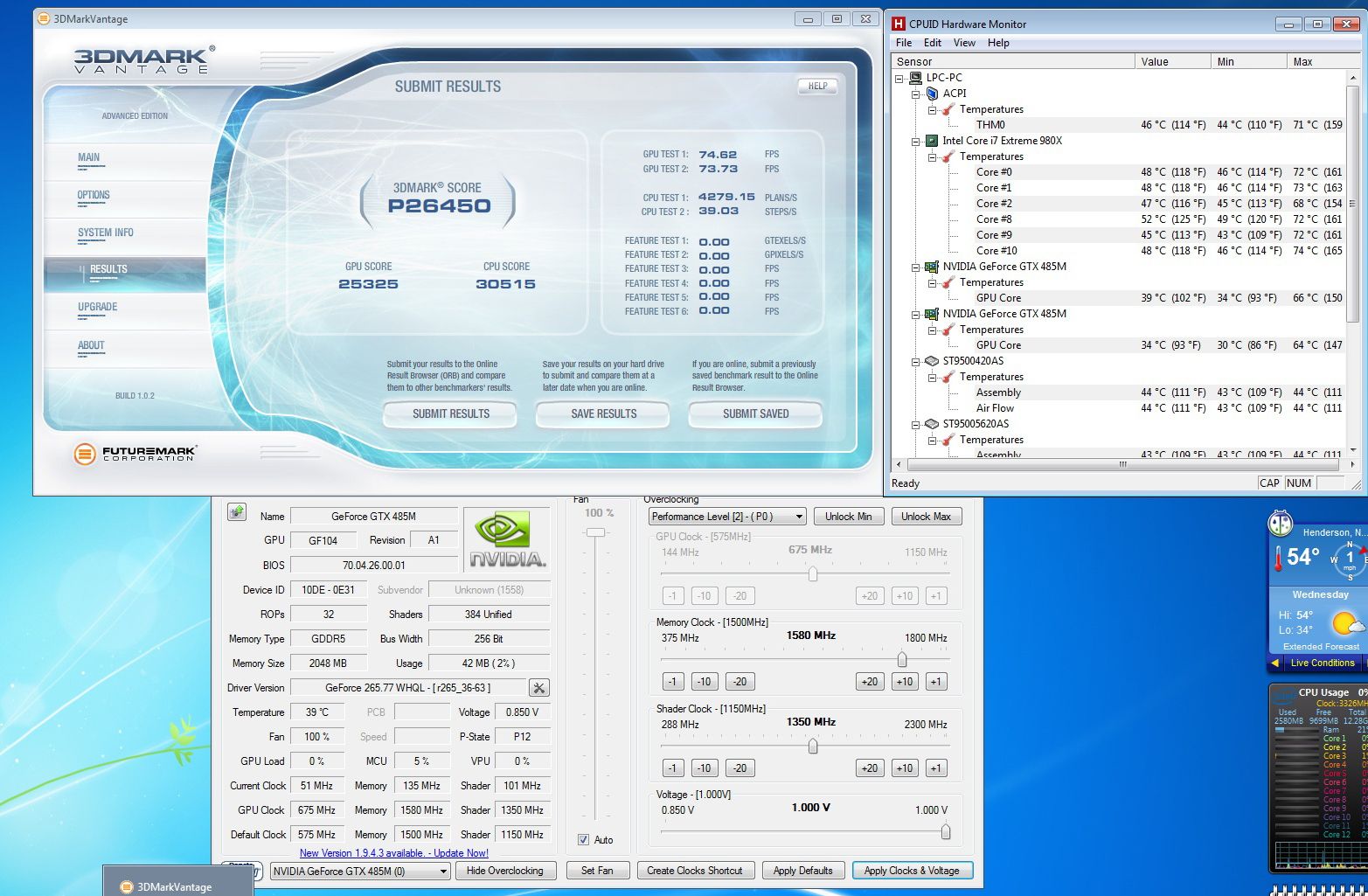Collapse the second NVIDIA GeForce GTX 485M node
This screenshot has height=896, width=1368.
click(916, 314)
